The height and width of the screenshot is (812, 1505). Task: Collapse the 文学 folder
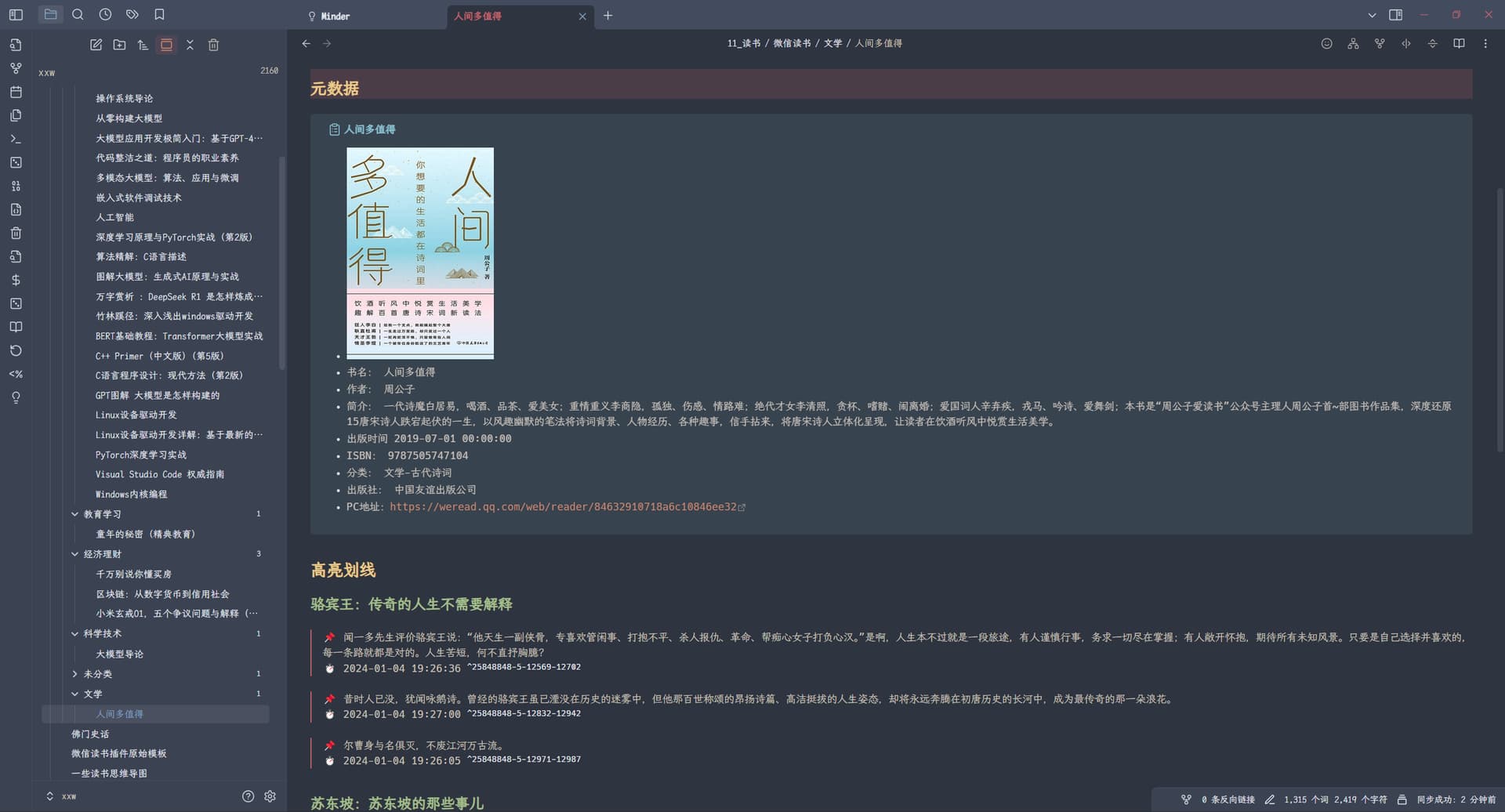coord(75,694)
